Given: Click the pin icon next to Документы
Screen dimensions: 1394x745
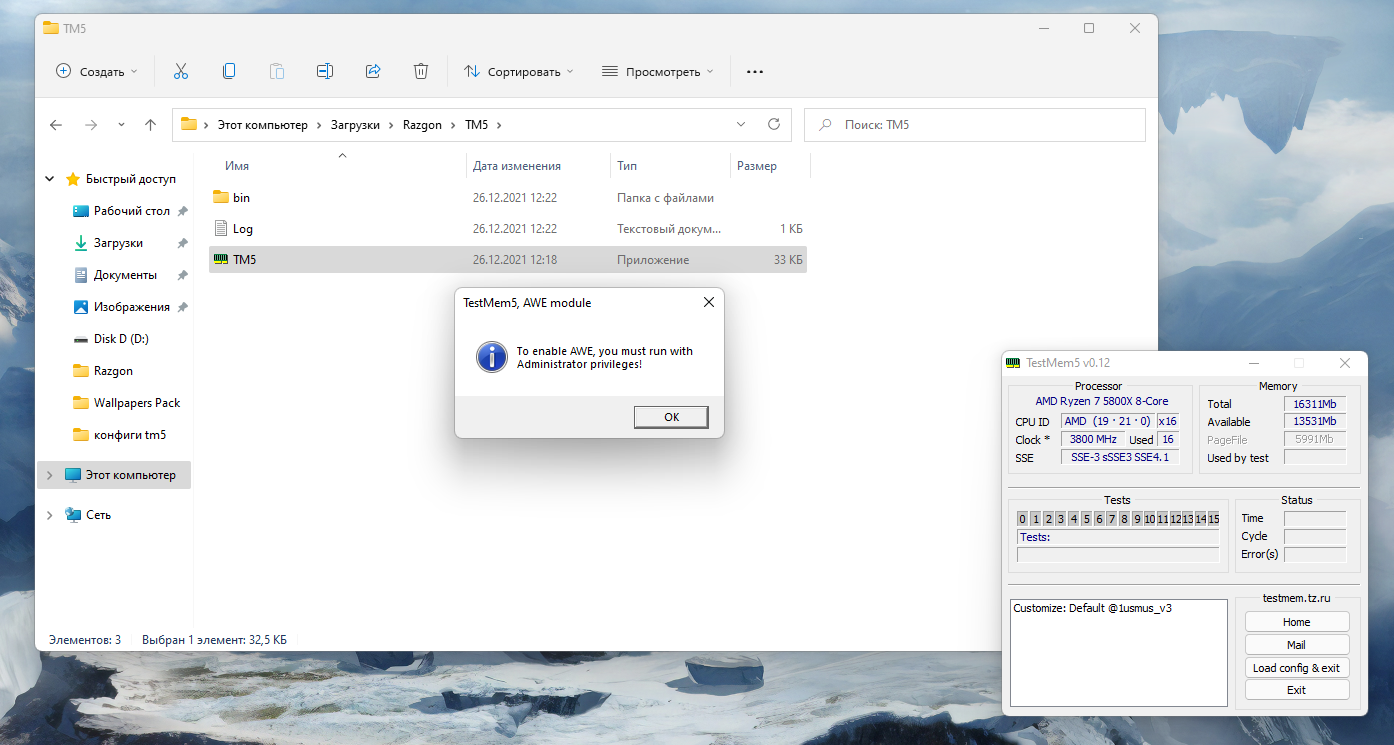Looking at the screenshot, I should [x=182, y=276].
